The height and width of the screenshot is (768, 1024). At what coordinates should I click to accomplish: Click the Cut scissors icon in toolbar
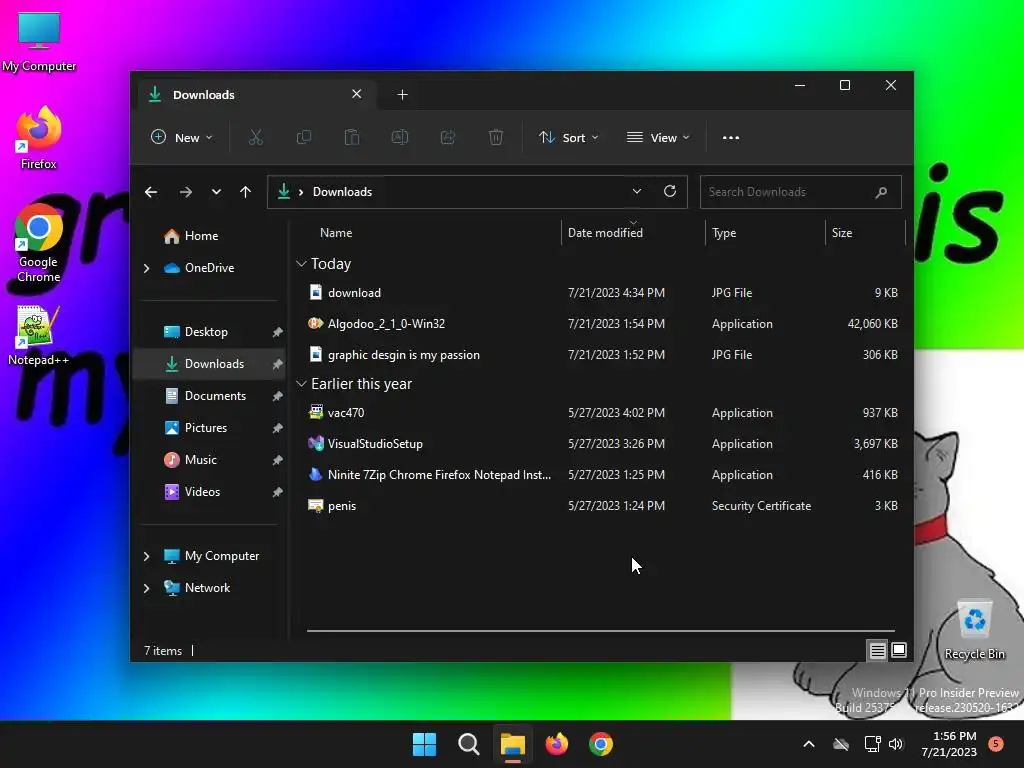coord(255,137)
